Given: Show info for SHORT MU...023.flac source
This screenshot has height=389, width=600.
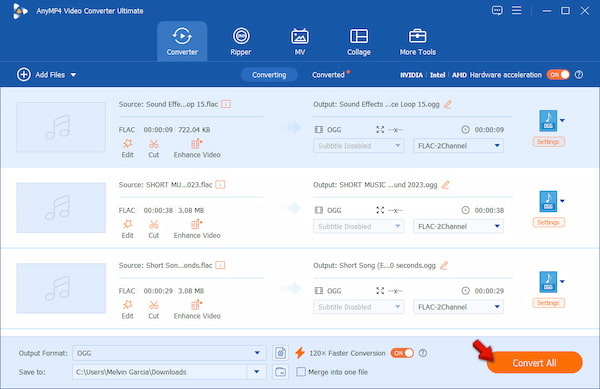Looking at the screenshot, I should tap(220, 185).
